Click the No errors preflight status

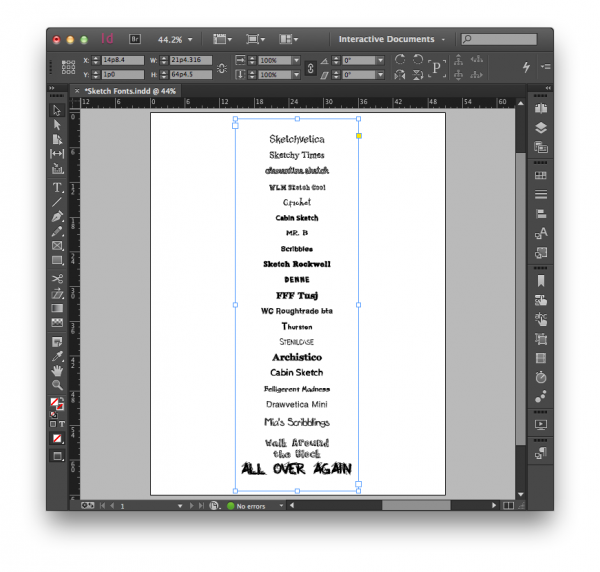(255, 506)
